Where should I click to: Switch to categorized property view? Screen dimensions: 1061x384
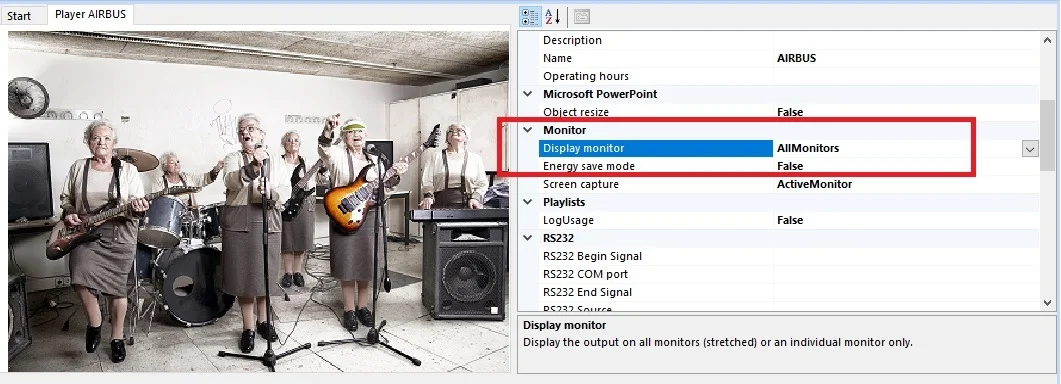tap(530, 17)
